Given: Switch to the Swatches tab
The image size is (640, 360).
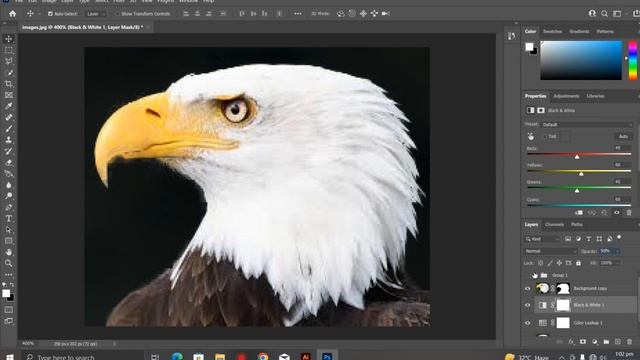Looking at the screenshot, I should click(x=553, y=31).
